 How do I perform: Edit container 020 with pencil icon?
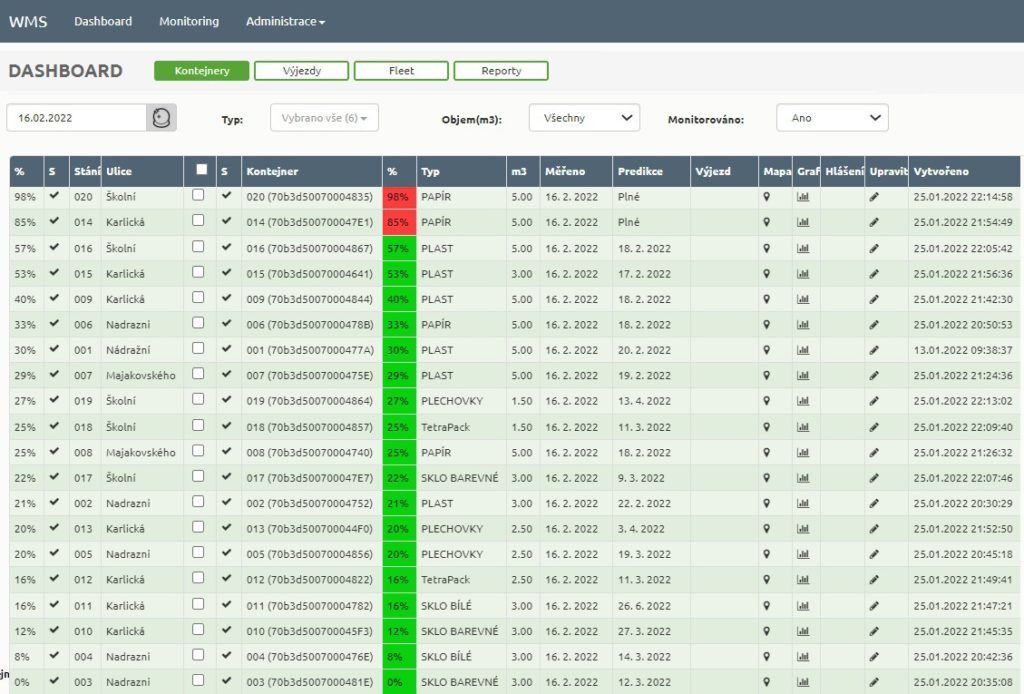[874, 197]
